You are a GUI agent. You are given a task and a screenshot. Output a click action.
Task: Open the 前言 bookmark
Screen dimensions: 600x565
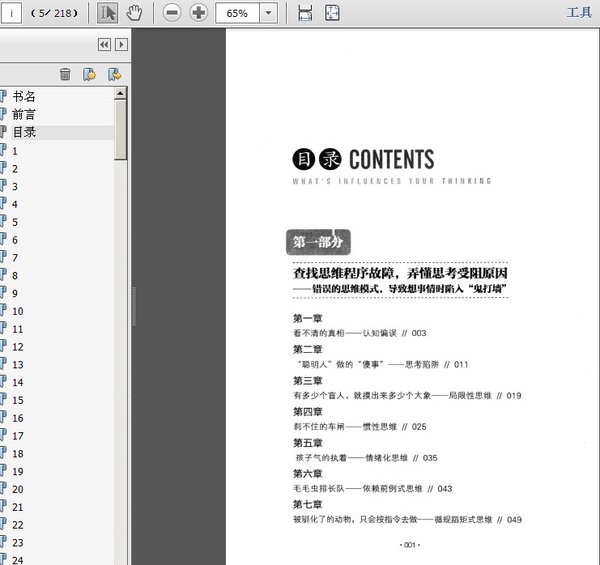click(x=24, y=114)
